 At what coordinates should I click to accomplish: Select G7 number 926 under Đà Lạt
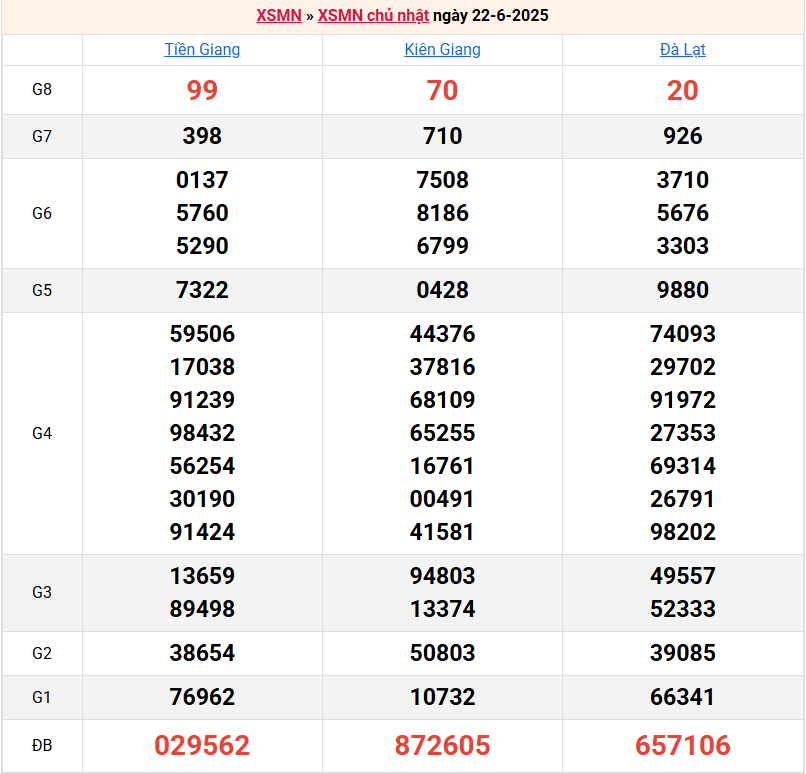683,136
